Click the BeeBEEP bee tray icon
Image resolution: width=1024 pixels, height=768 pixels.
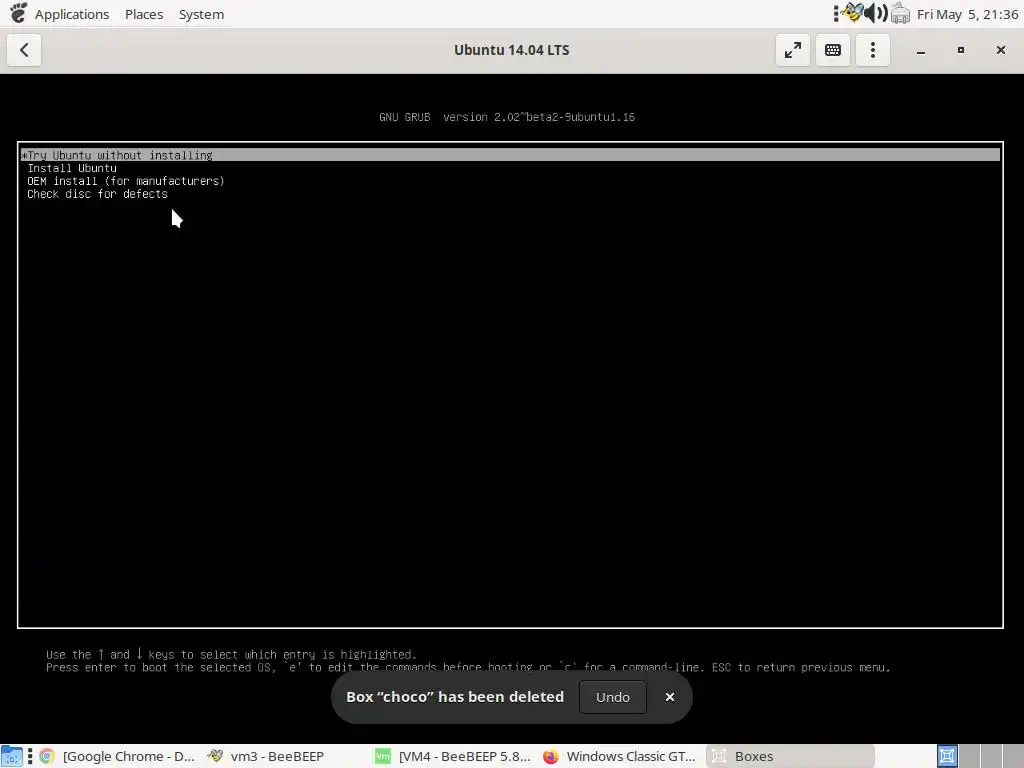[852, 13]
